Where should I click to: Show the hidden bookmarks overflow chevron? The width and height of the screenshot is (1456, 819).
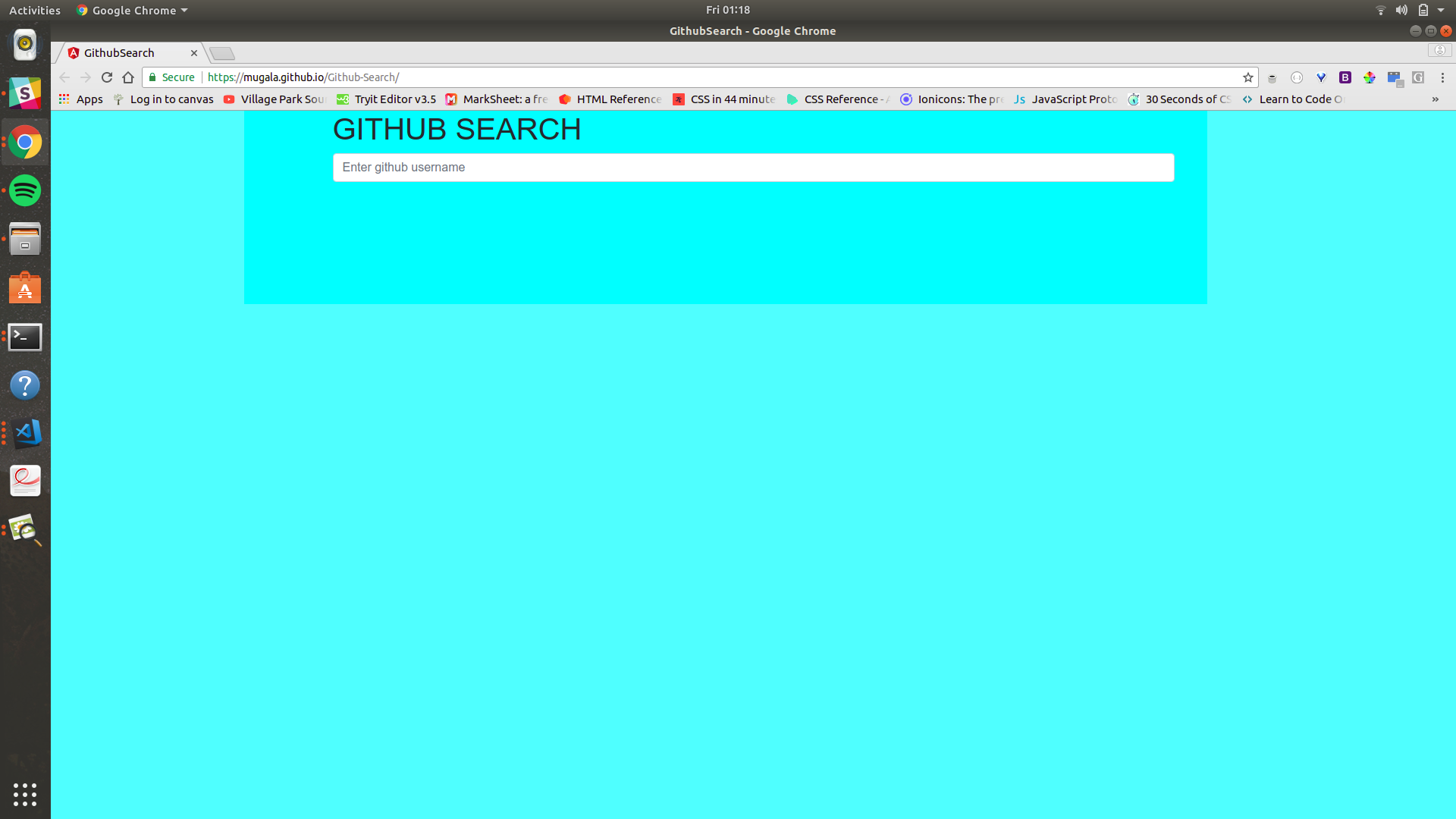(1436, 99)
